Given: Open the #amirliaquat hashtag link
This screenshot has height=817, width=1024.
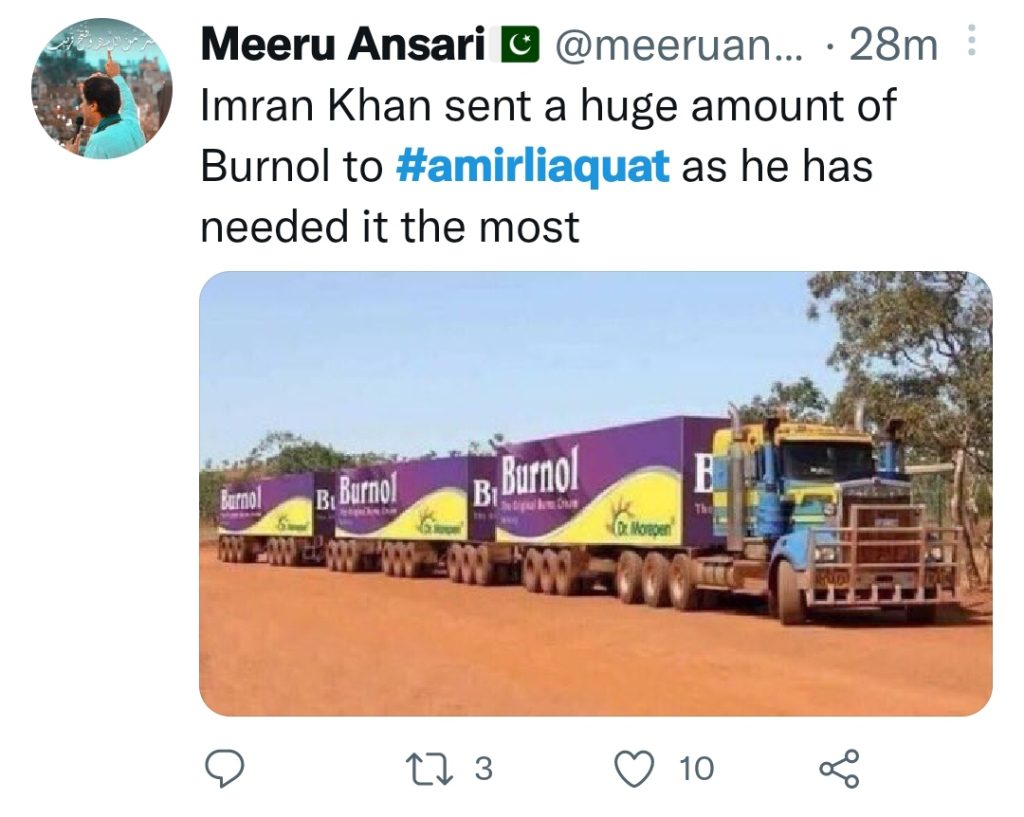Looking at the screenshot, I should coord(532,167).
